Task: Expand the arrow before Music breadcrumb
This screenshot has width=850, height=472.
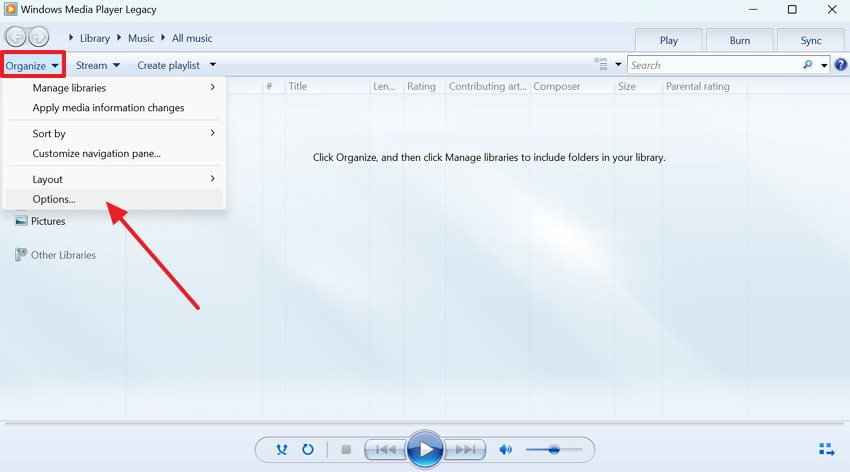Action: [x=119, y=37]
